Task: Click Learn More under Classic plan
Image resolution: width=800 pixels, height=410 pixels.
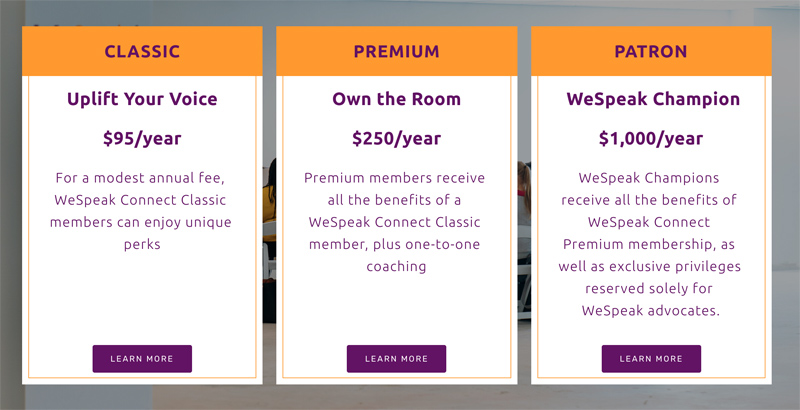Action: [x=142, y=358]
